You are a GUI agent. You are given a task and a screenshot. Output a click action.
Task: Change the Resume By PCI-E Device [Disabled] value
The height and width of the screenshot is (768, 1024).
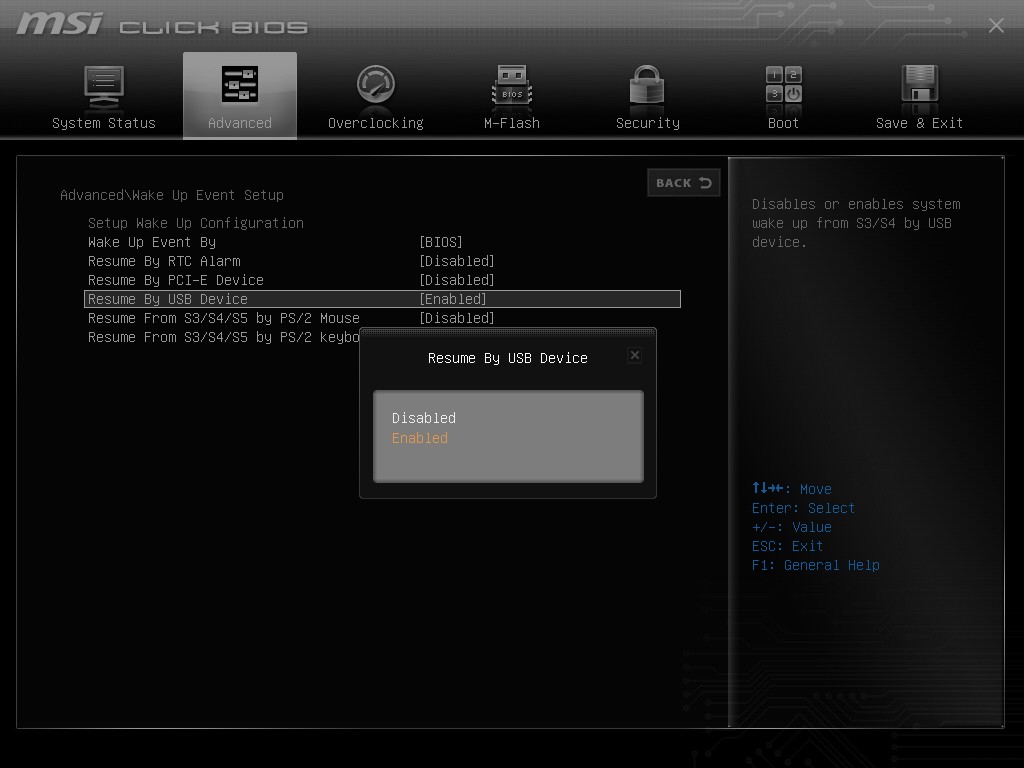[x=456, y=280]
